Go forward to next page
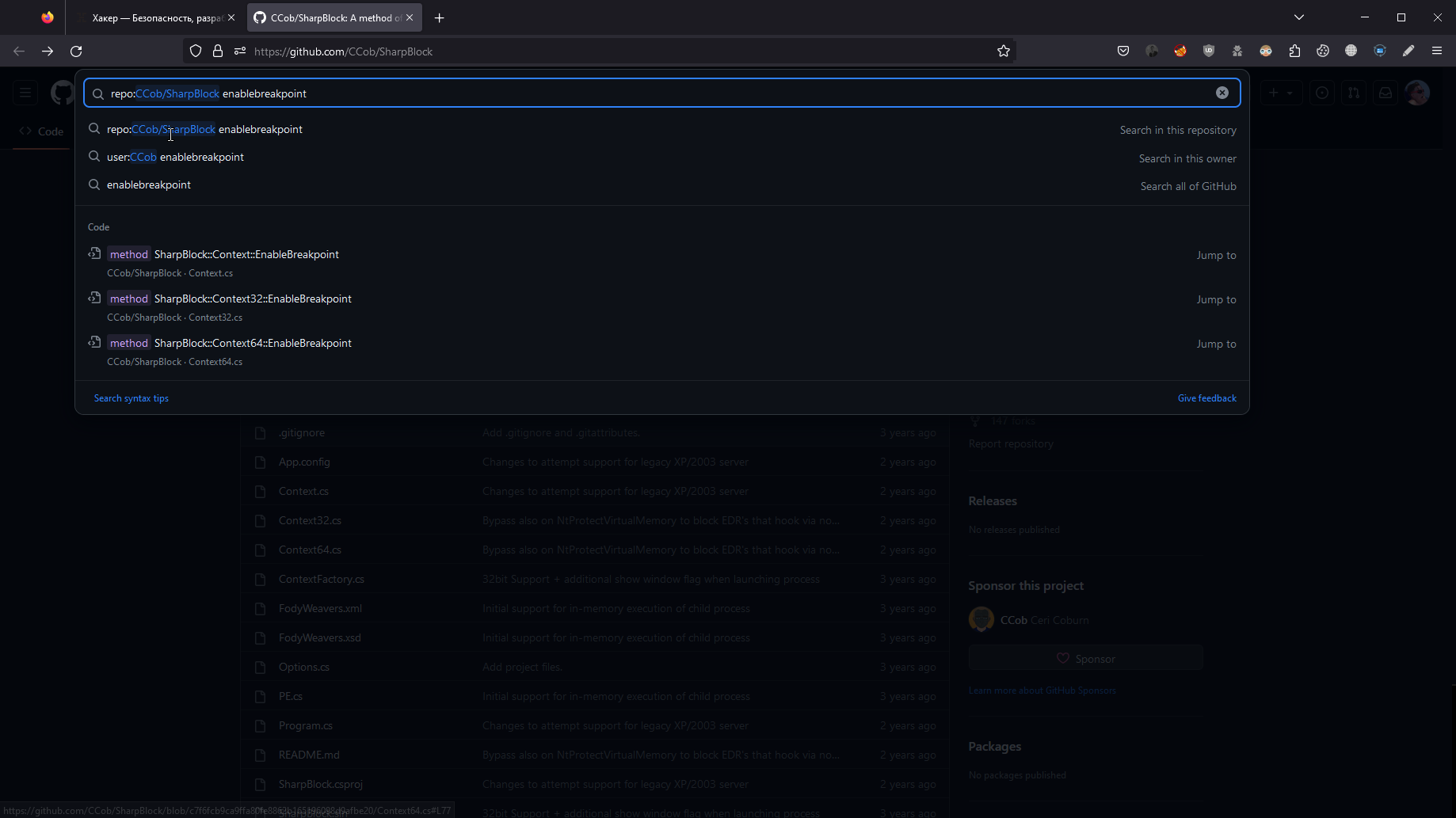The height and width of the screenshot is (818, 1456). point(48,51)
